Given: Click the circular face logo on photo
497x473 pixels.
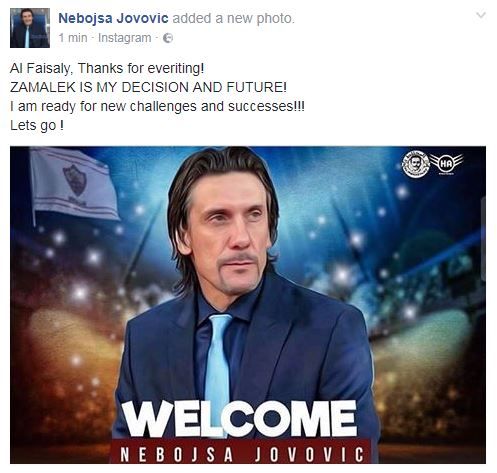Looking at the screenshot, I should pos(416,163).
